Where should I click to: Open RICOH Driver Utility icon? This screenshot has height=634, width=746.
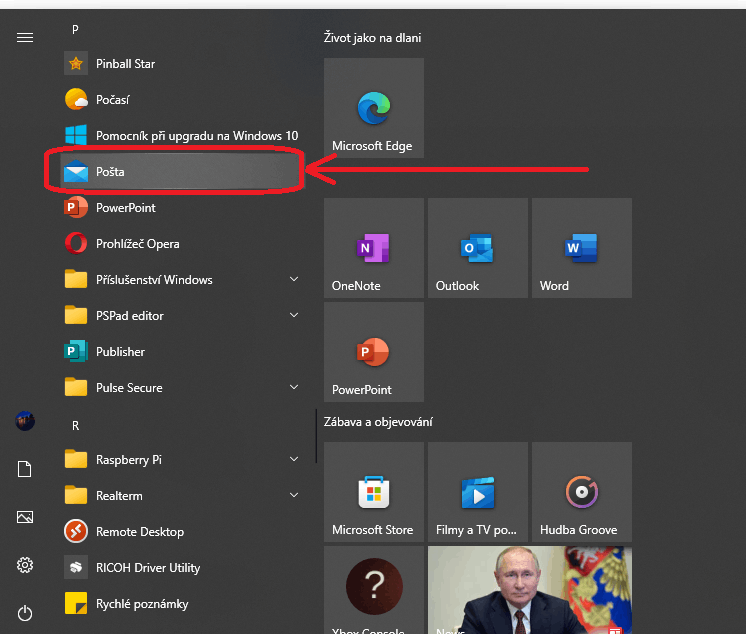point(76,567)
